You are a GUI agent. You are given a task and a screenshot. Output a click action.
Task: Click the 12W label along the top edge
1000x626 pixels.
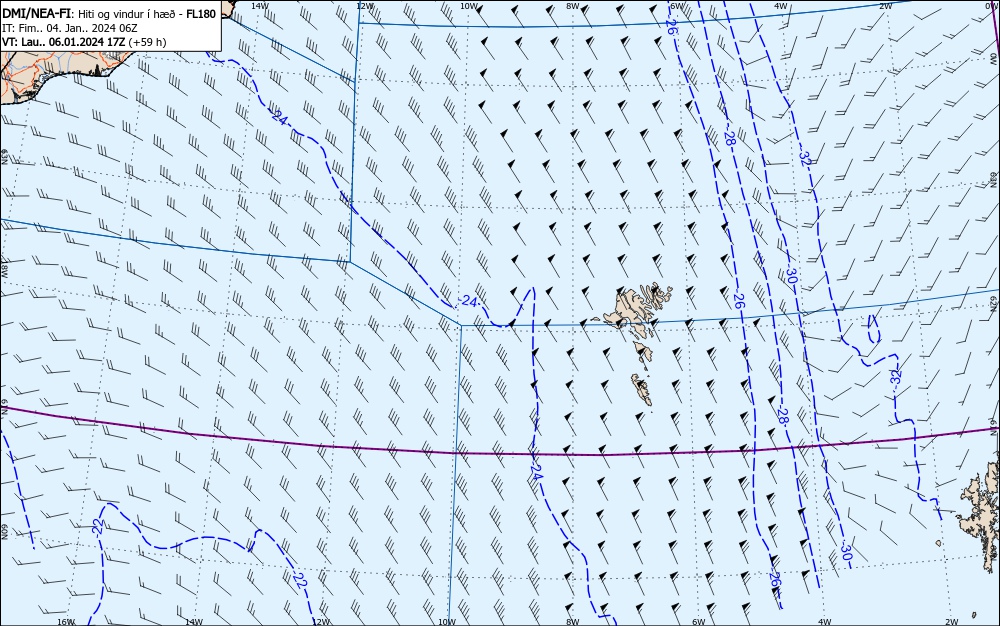[x=364, y=5]
